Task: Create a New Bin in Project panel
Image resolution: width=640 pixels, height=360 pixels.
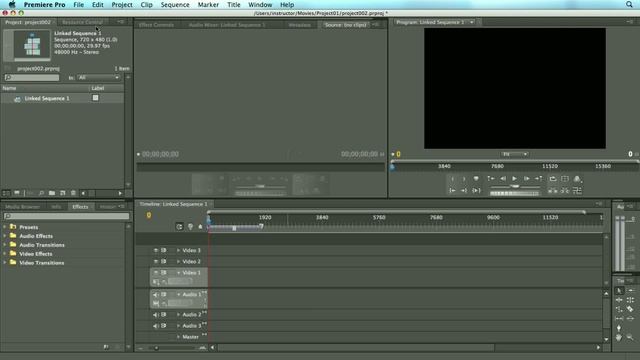Action: tap(52, 193)
